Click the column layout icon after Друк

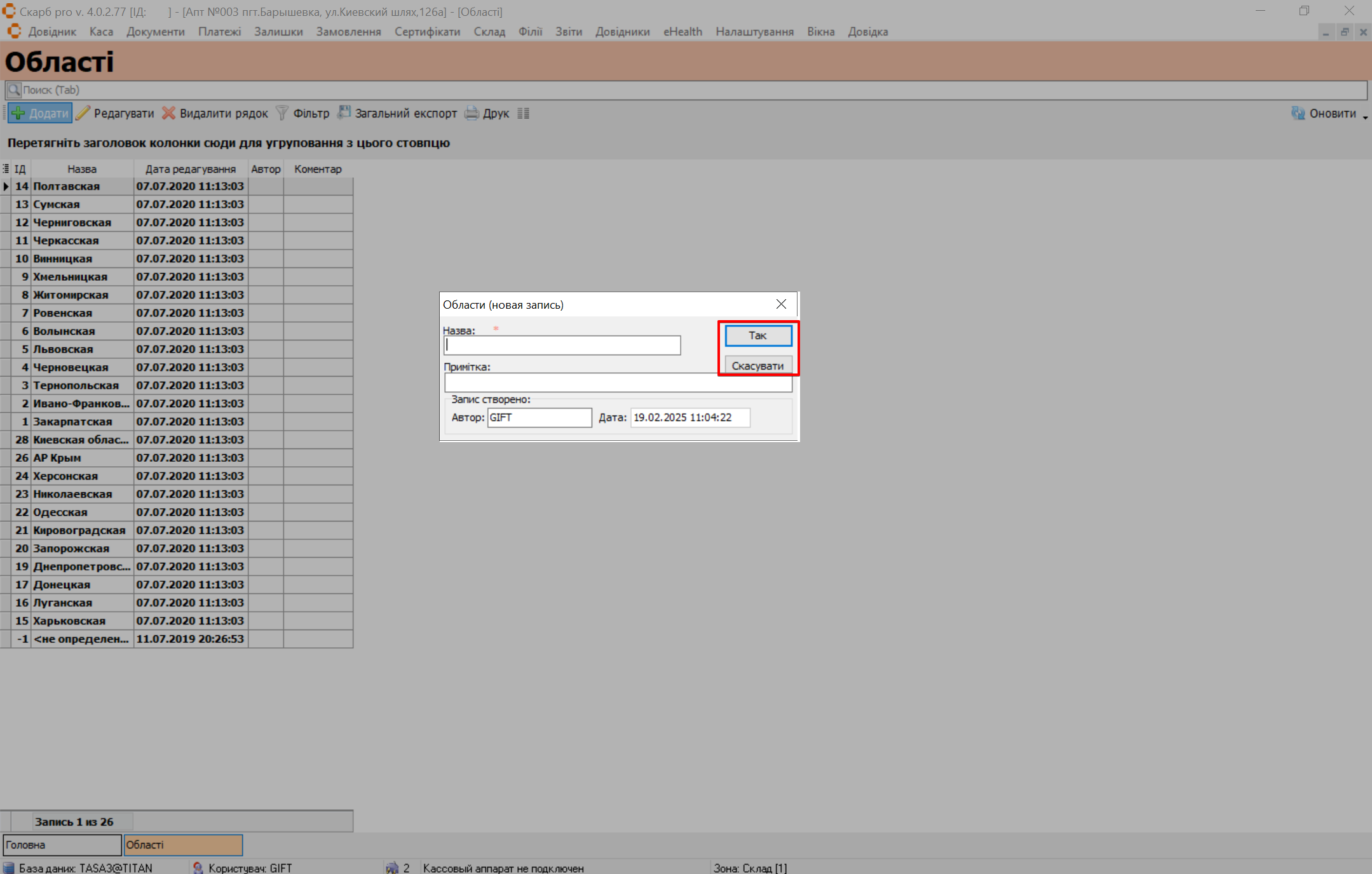523,114
